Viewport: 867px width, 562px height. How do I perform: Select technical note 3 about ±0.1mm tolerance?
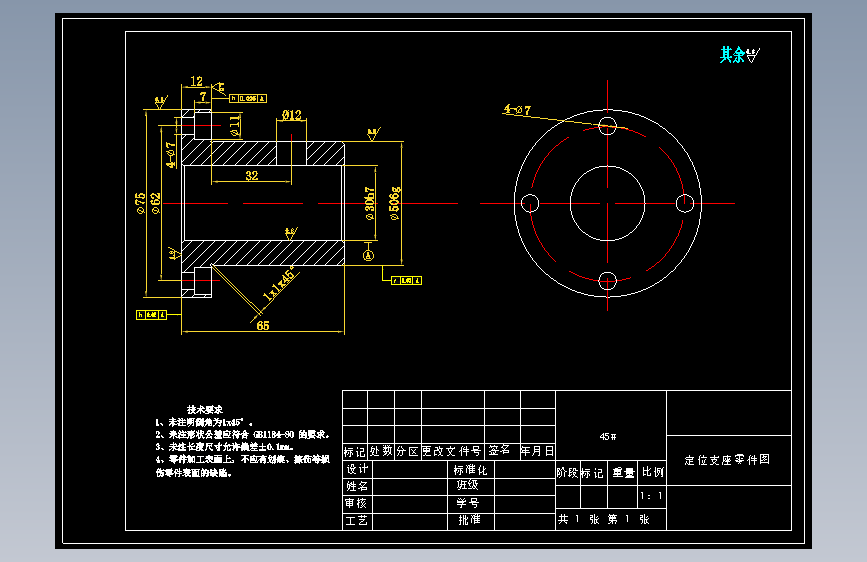pos(224,447)
